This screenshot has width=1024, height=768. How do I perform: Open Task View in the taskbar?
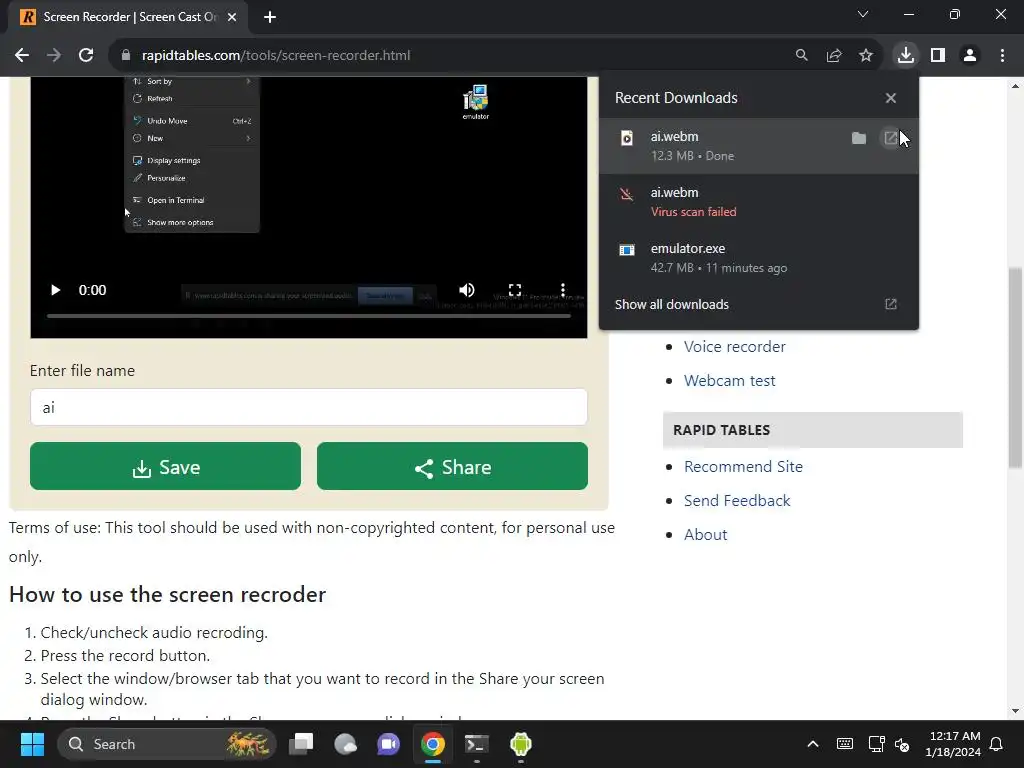tap(301, 744)
